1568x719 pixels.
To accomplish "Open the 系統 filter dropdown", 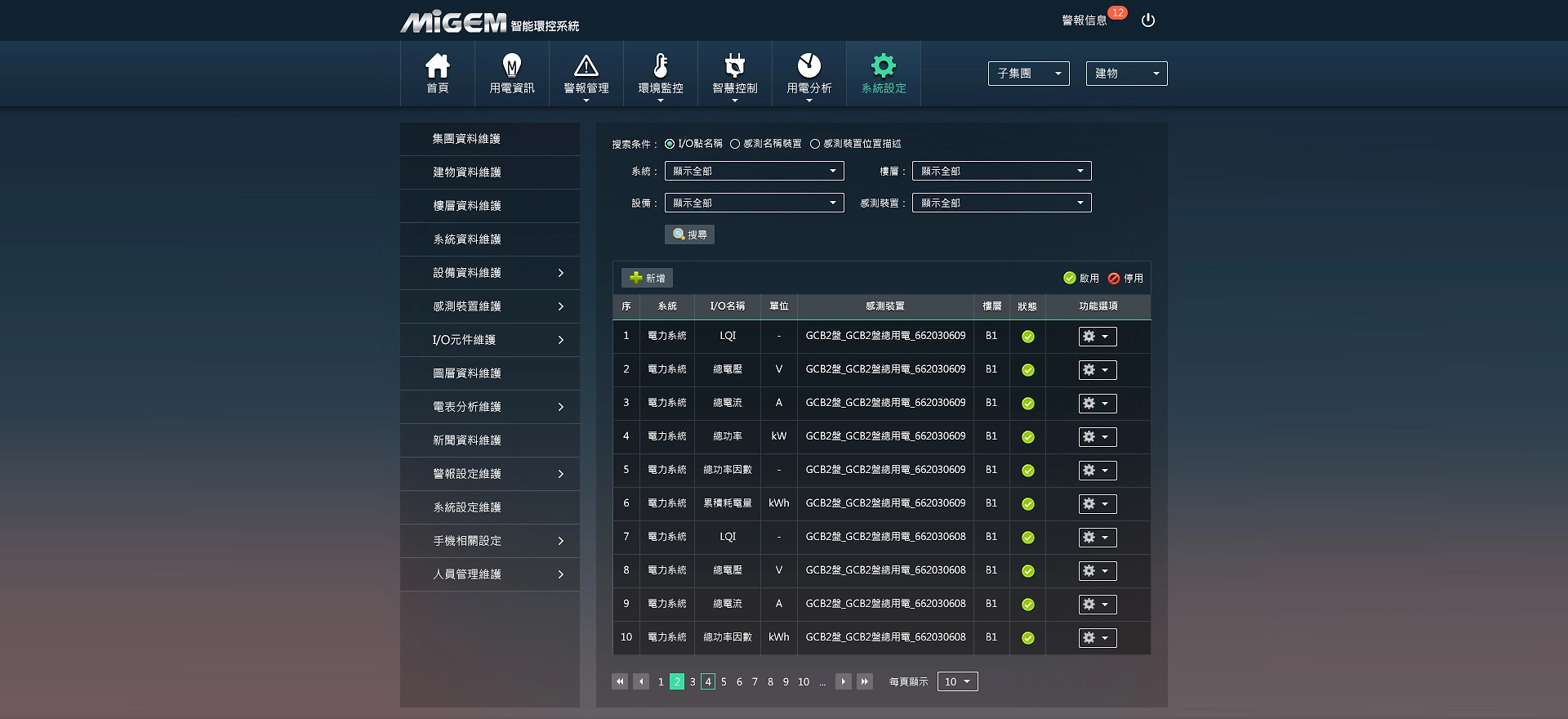I will (754, 171).
